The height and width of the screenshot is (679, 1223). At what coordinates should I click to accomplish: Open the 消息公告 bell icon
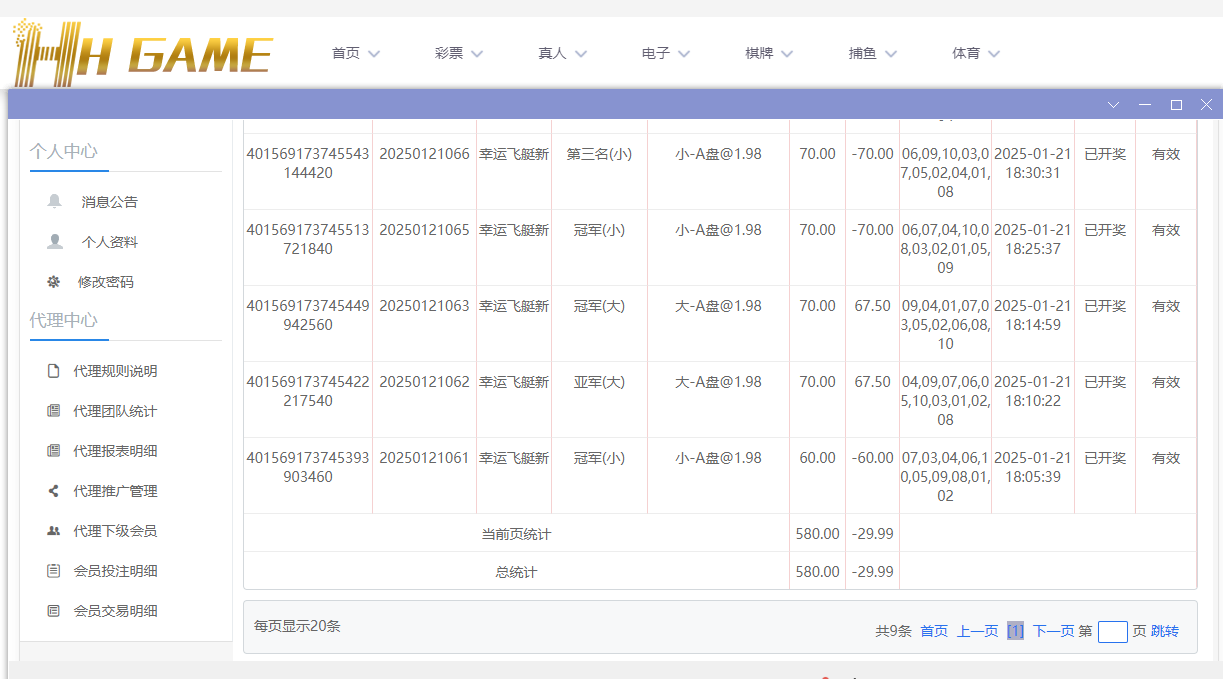tap(56, 202)
